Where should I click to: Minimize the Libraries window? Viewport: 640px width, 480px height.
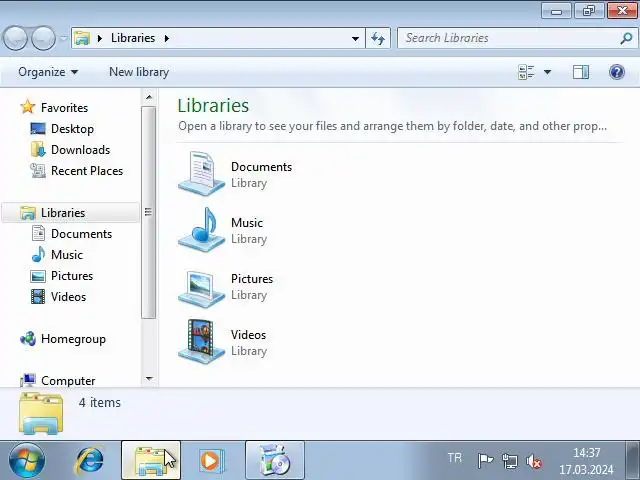556,11
